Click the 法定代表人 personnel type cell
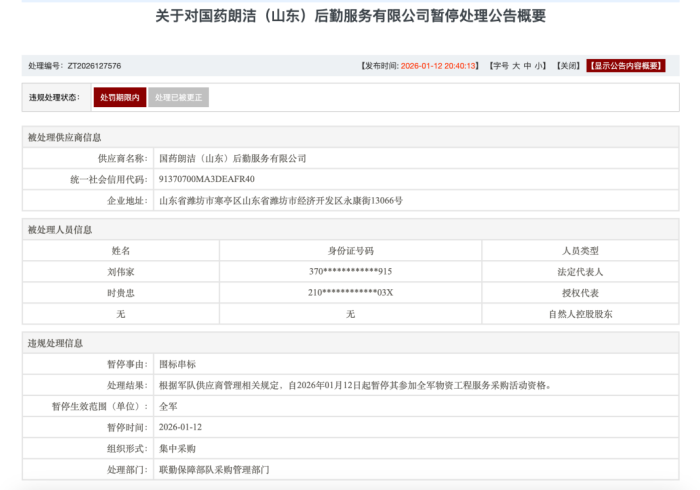The image size is (700, 490). 581,272
